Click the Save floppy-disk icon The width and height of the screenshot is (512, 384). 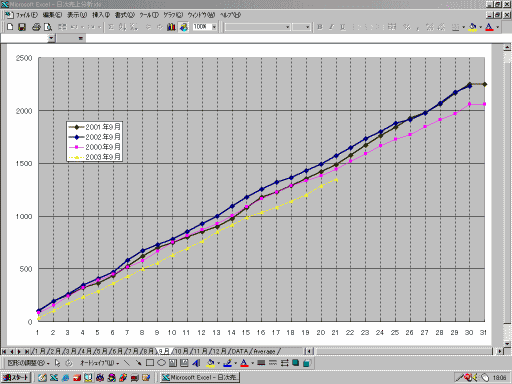coord(22,27)
